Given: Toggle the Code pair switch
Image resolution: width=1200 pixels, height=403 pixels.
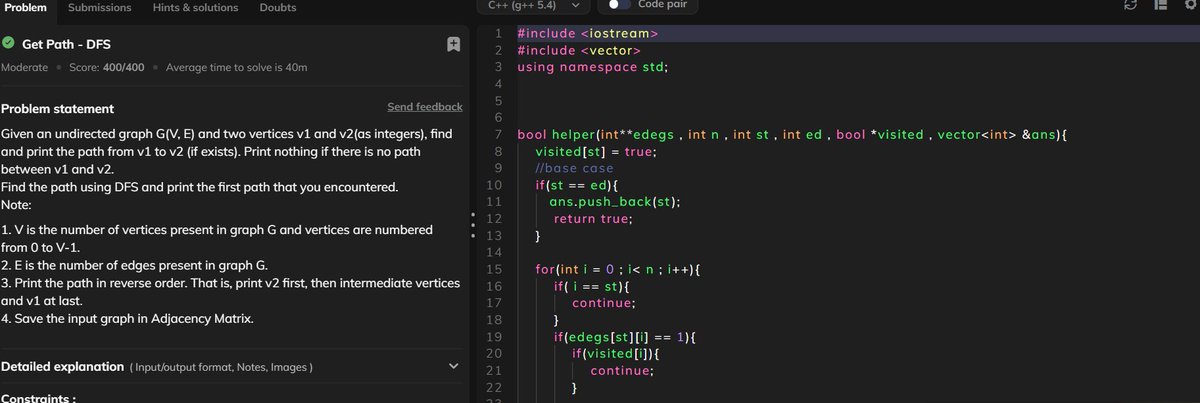Looking at the screenshot, I should point(620,5).
